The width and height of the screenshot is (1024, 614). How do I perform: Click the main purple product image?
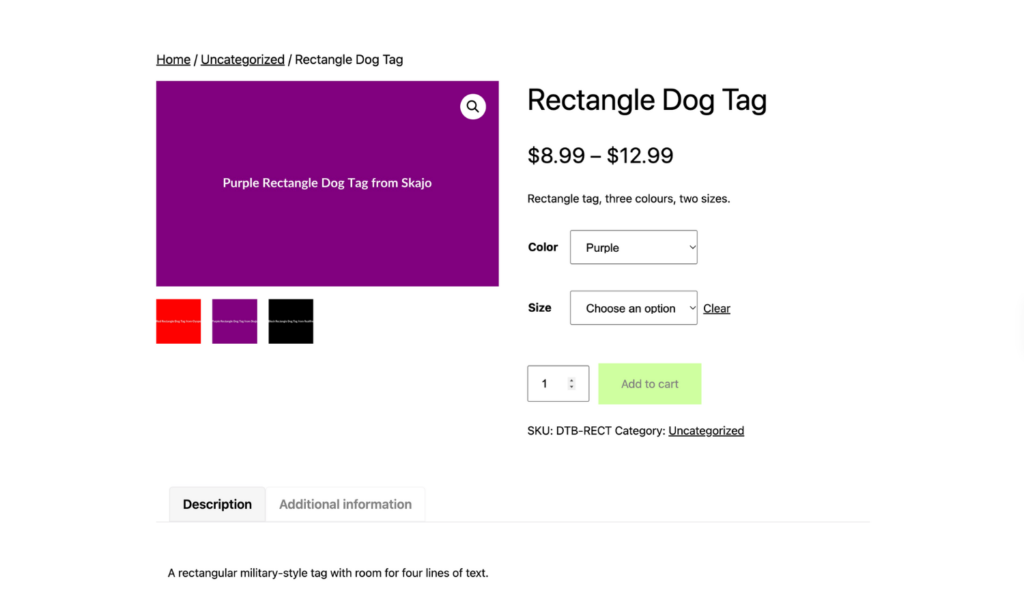pos(327,184)
